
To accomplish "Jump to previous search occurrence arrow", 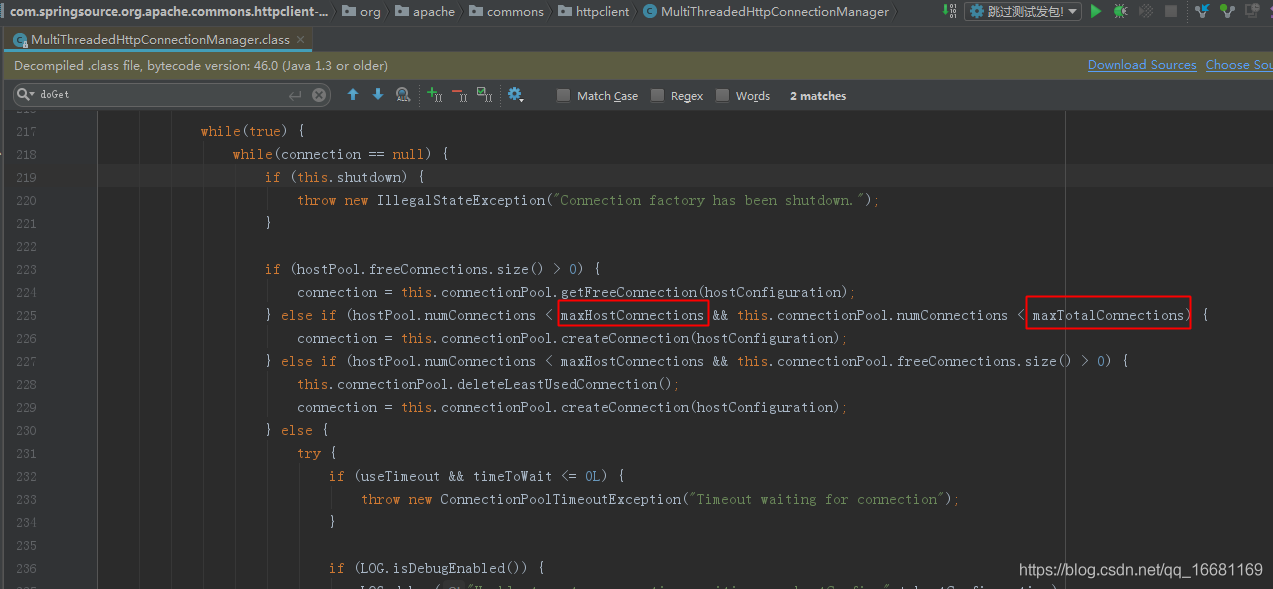I will click(353, 95).
